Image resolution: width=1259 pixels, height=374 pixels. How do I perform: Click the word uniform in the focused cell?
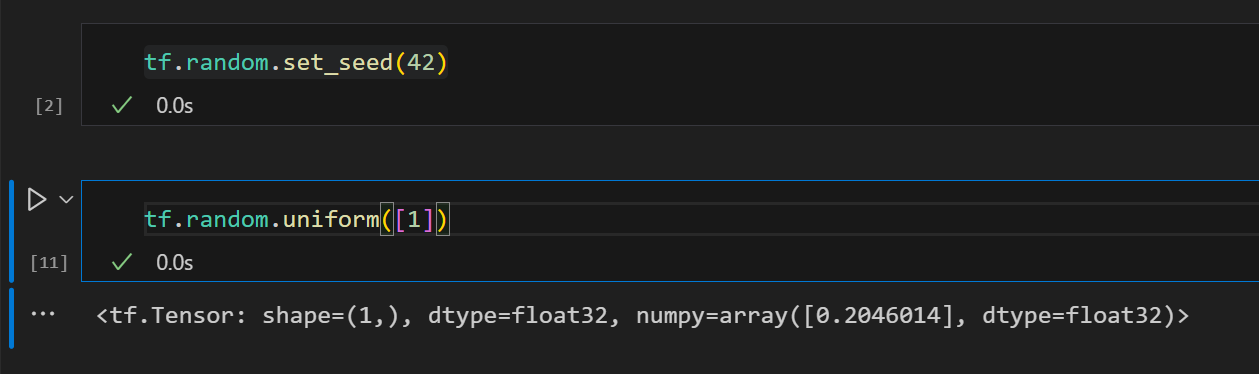pos(330,219)
